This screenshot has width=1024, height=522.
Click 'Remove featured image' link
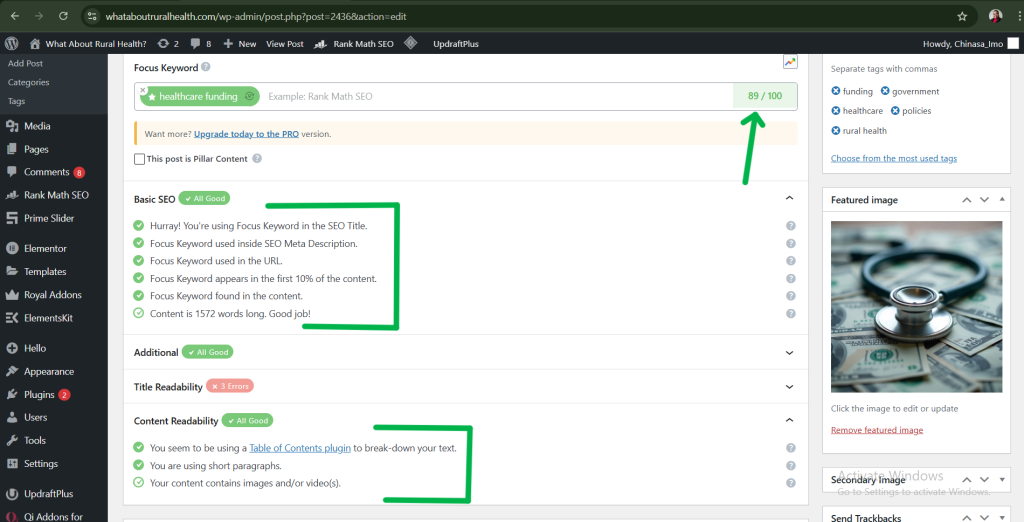click(x=876, y=430)
